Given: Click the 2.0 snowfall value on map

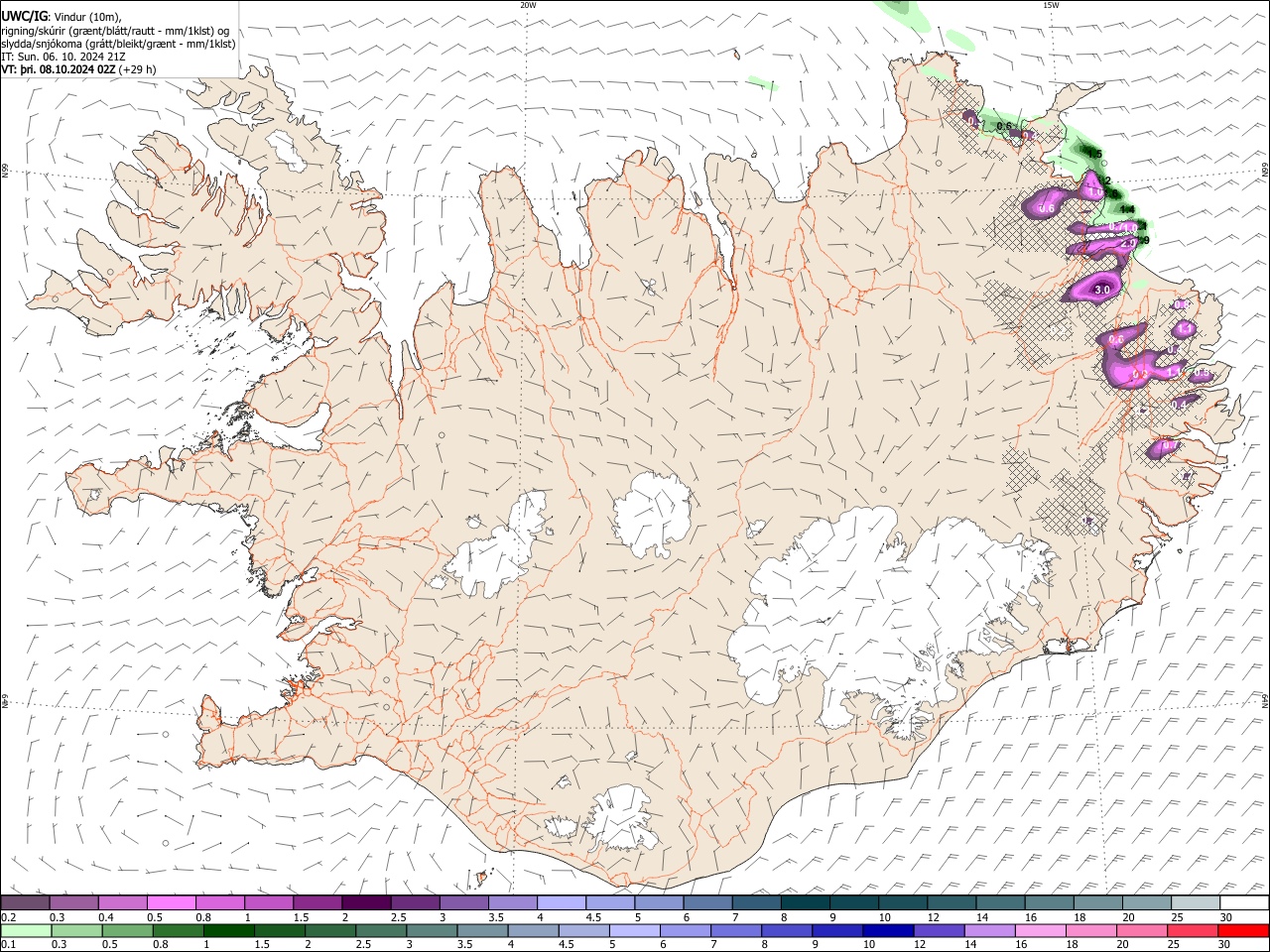Looking at the screenshot, I should pyautogui.click(x=1128, y=242).
